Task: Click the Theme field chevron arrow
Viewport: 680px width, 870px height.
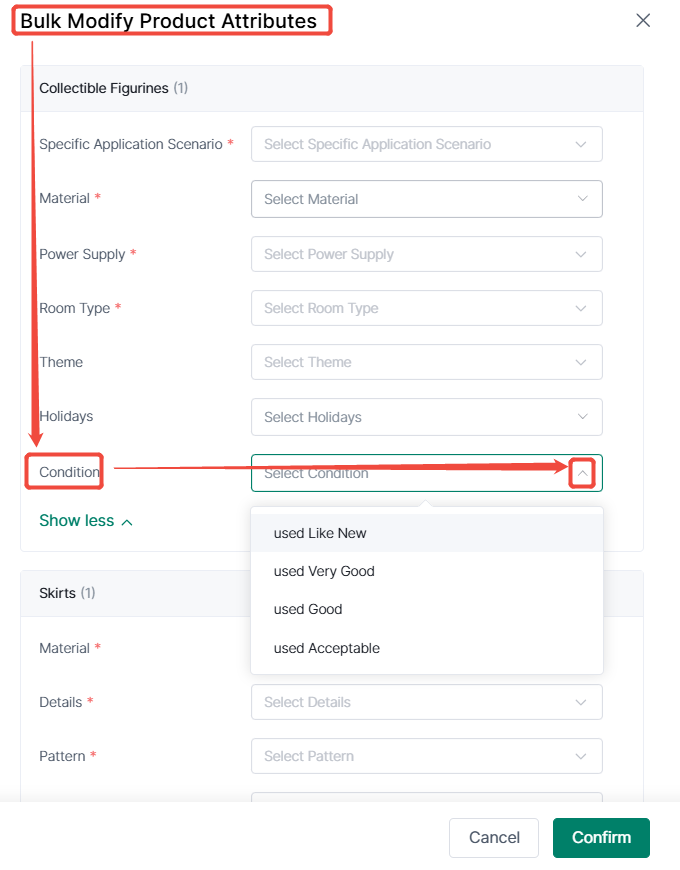Action: tap(581, 362)
